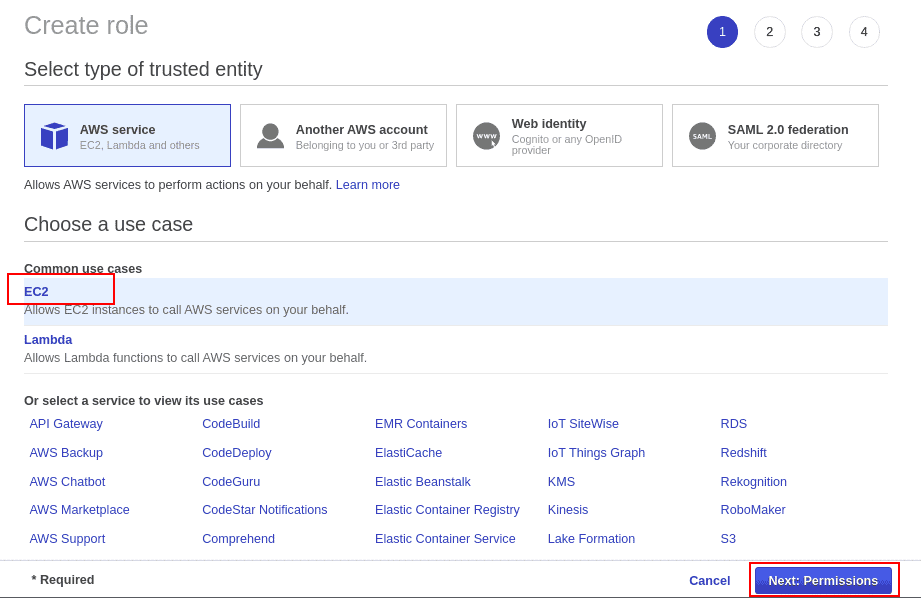Select AWS service trusted entity card

point(127,136)
